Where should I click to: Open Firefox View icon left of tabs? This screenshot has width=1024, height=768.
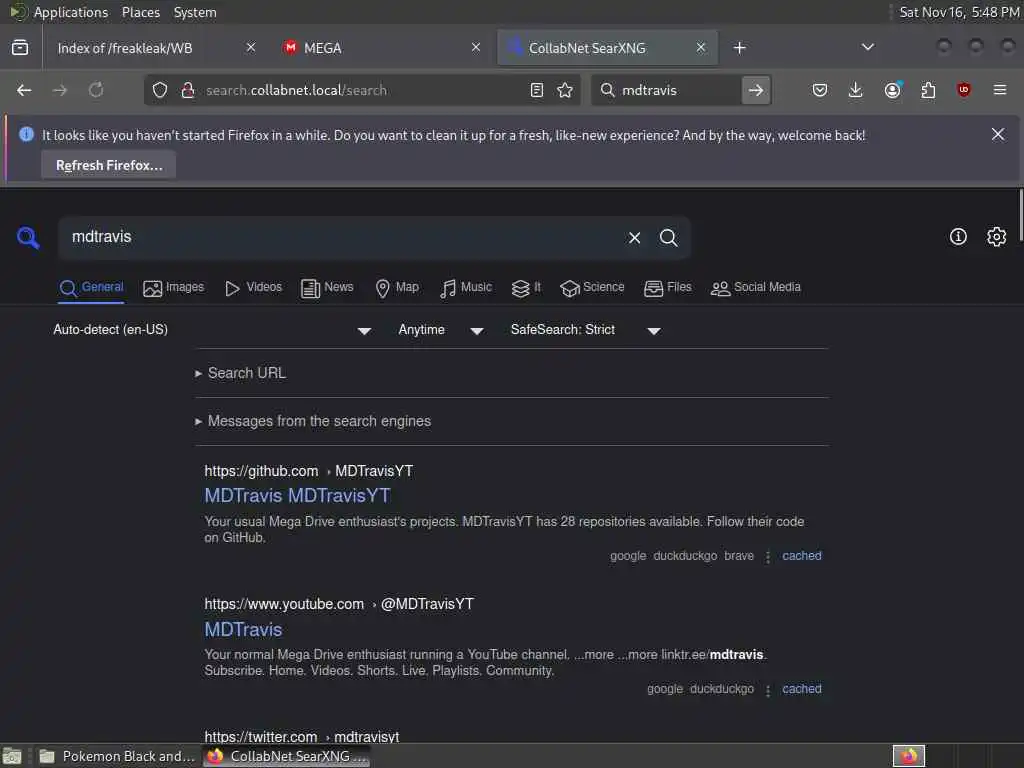[x=20, y=48]
